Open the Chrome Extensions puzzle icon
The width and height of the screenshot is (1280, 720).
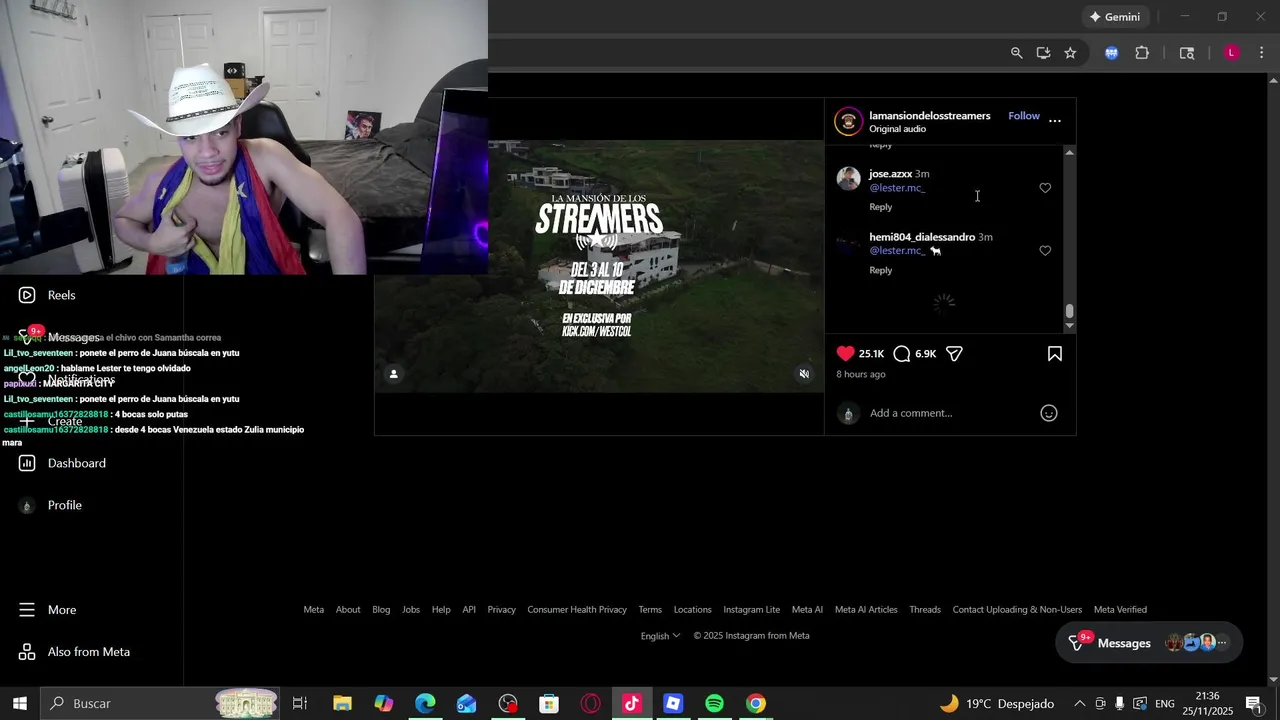1142,53
